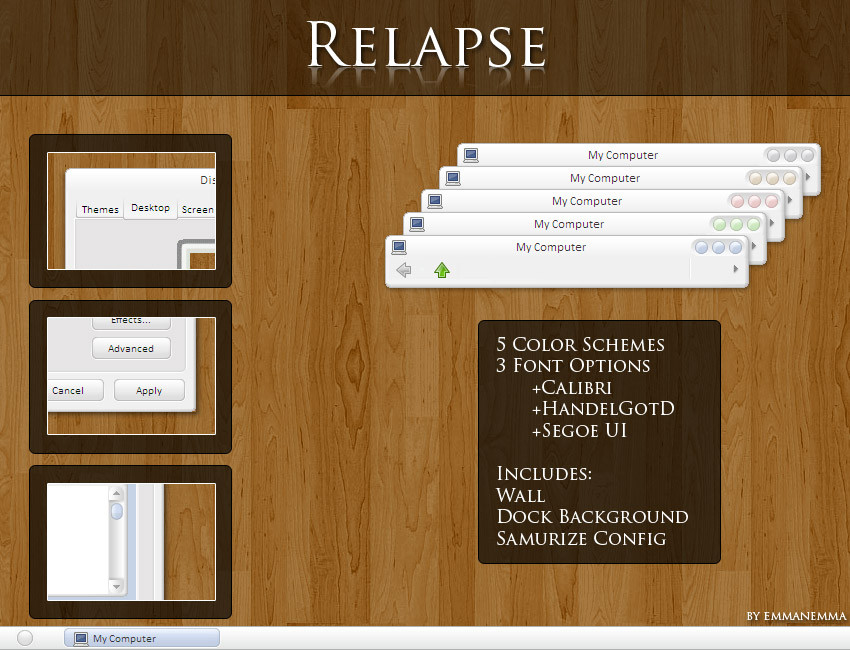850x650 pixels.
Task: Close the tan-buttoned My Computer window
Action: point(789,178)
